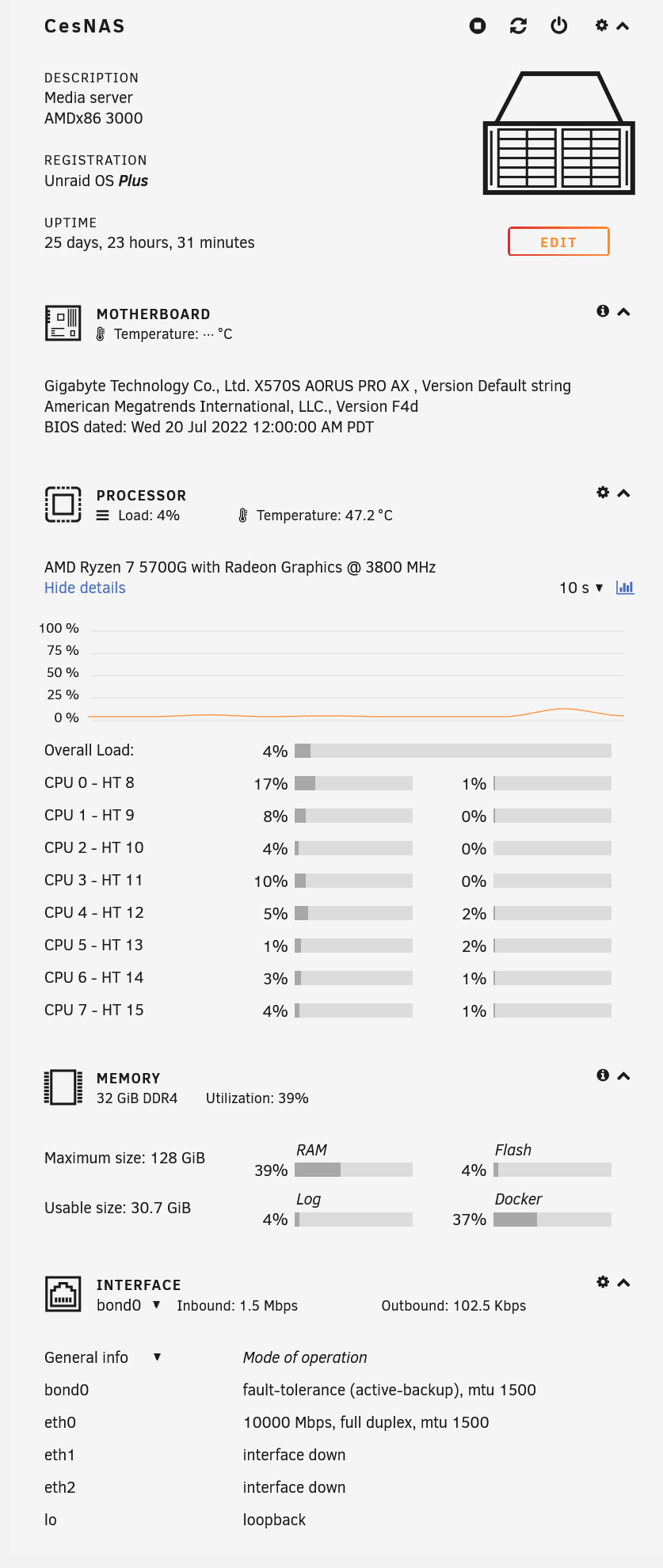The height and width of the screenshot is (1568, 663).
Task: Click the shutdown power icon
Action: [x=559, y=26]
